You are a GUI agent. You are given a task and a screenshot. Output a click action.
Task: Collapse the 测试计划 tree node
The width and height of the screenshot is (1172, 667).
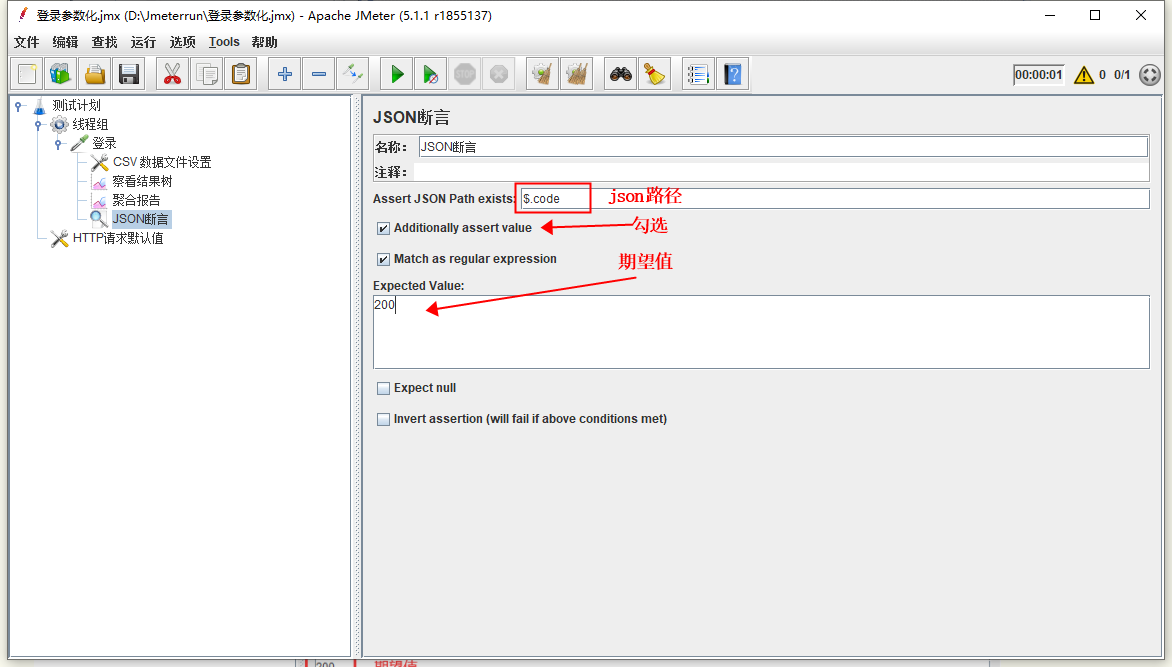pyautogui.click(x=19, y=106)
